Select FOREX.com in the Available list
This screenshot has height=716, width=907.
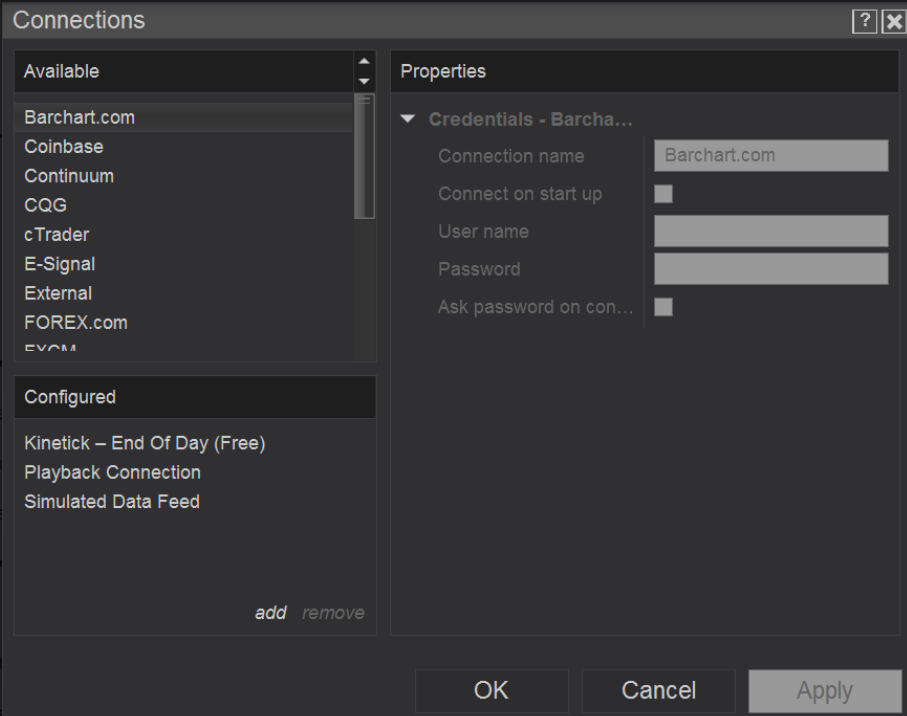[x=183, y=323]
